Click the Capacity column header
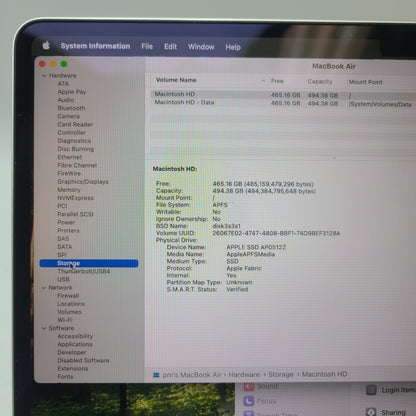Image resolution: width=416 pixels, height=416 pixels. click(x=320, y=81)
